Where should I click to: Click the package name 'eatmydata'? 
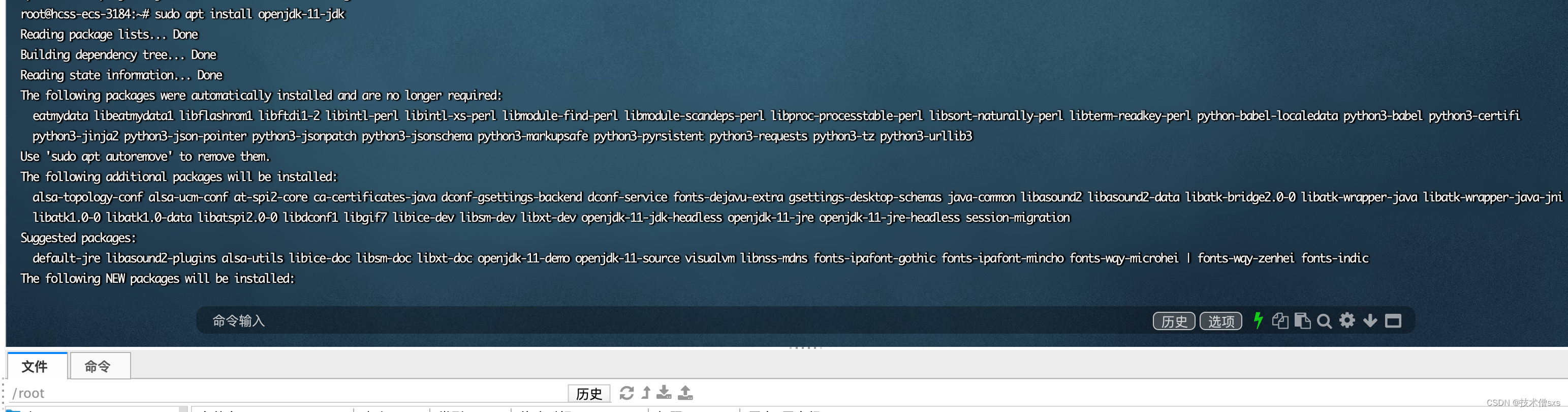[x=60, y=116]
